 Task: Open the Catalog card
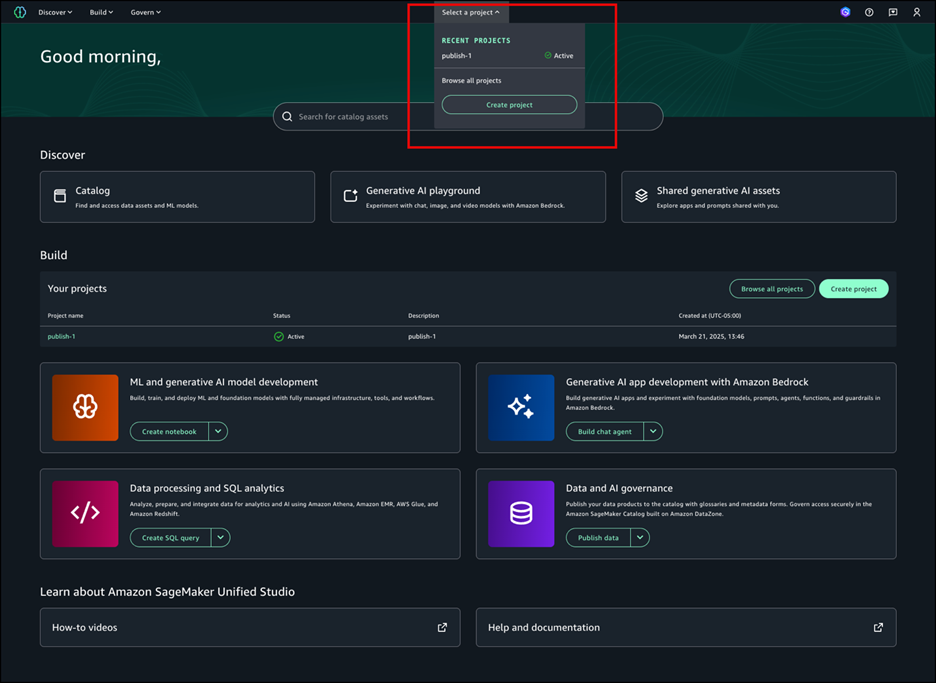click(x=177, y=197)
